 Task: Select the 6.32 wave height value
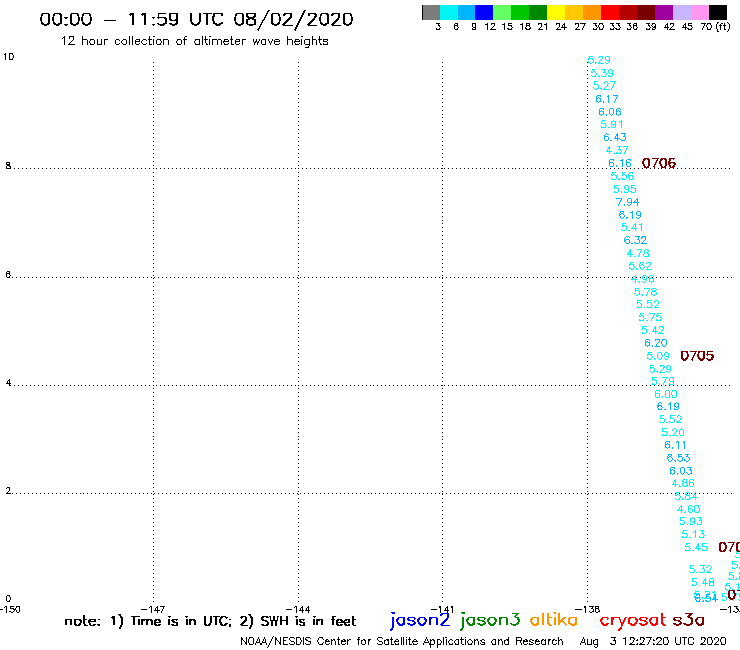pos(635,240)
